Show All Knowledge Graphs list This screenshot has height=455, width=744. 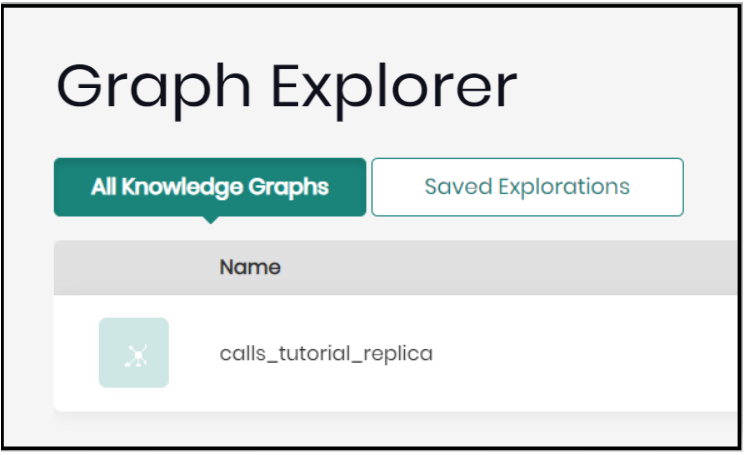[x=210, y=187]
